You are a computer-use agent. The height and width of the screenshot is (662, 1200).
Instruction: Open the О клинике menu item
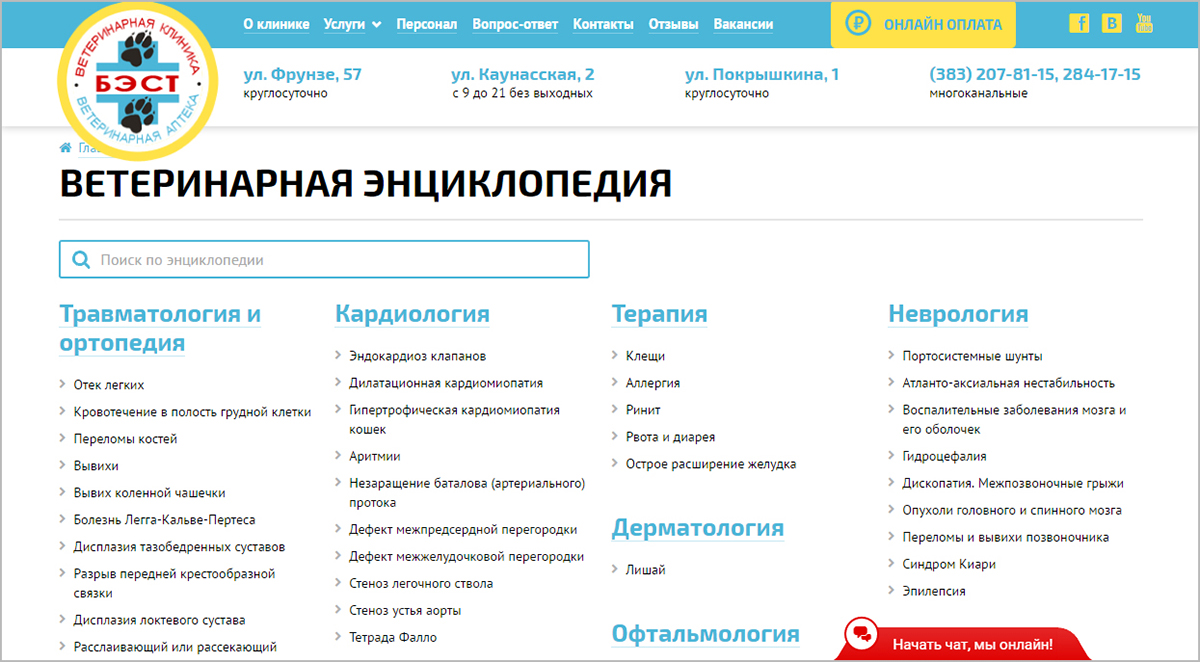[x=277, y=24]
